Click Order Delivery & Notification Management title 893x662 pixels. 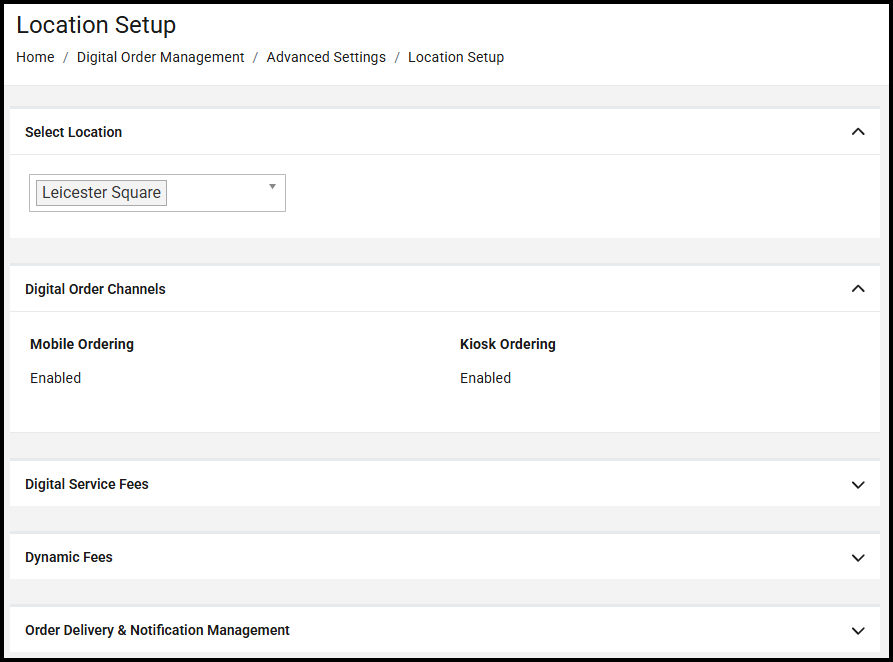(157, 630)
